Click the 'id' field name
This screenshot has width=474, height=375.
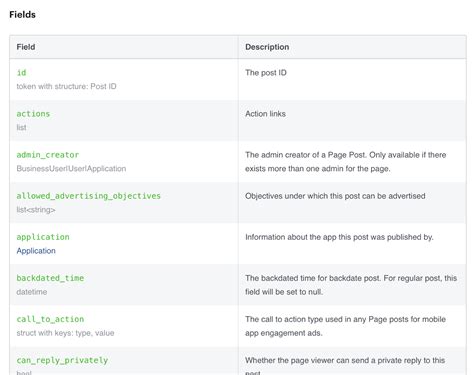tap(21, 73)
